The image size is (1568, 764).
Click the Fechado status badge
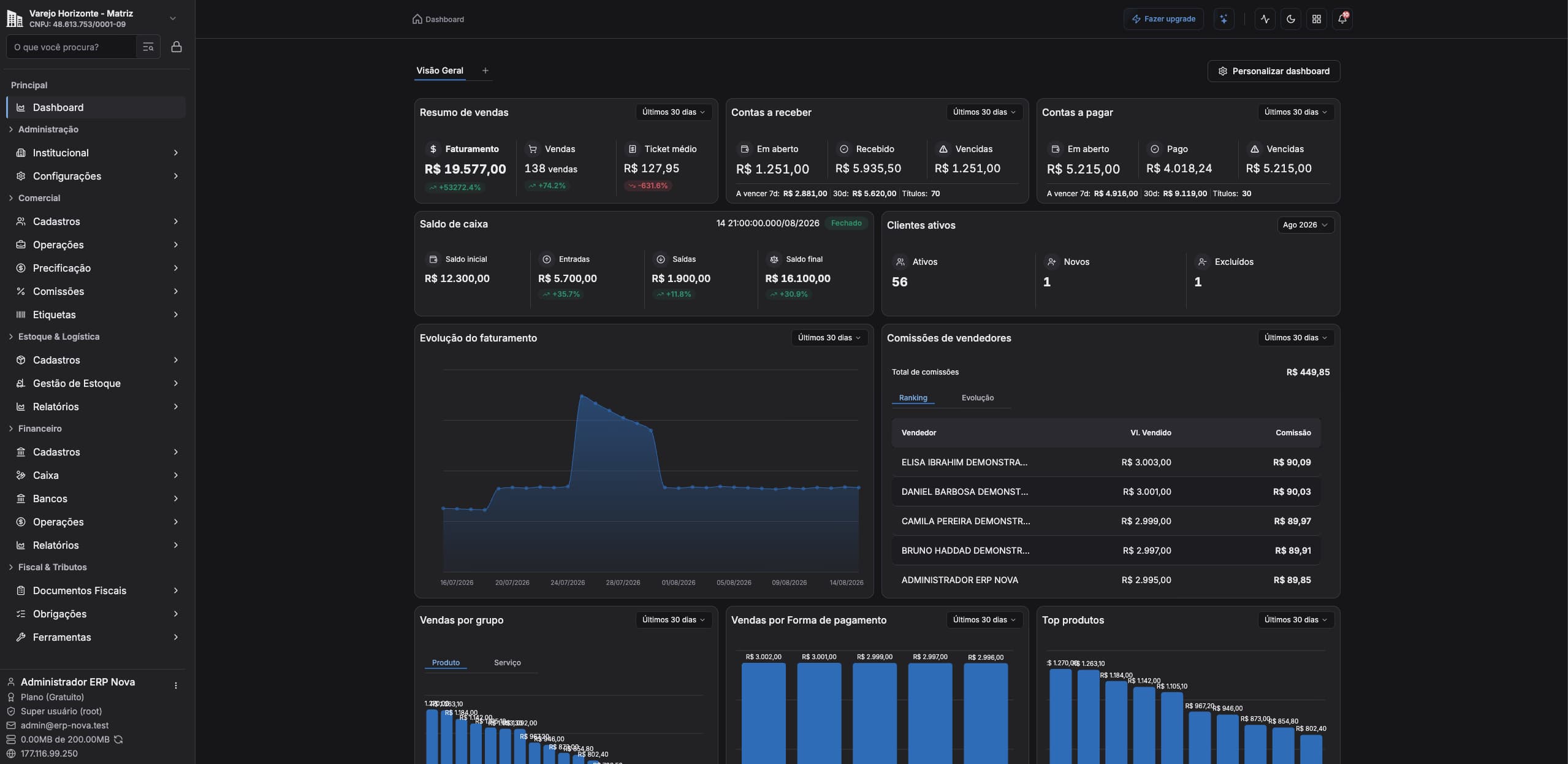(x=846, y=223)
